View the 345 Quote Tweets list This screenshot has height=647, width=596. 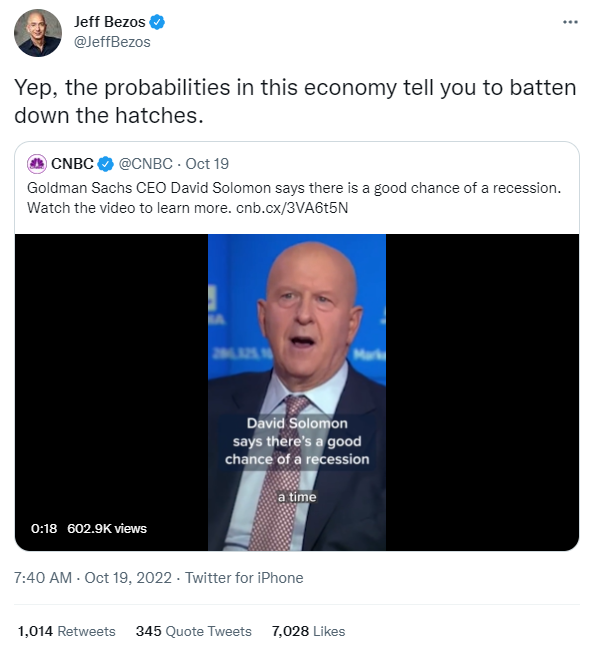194,631
